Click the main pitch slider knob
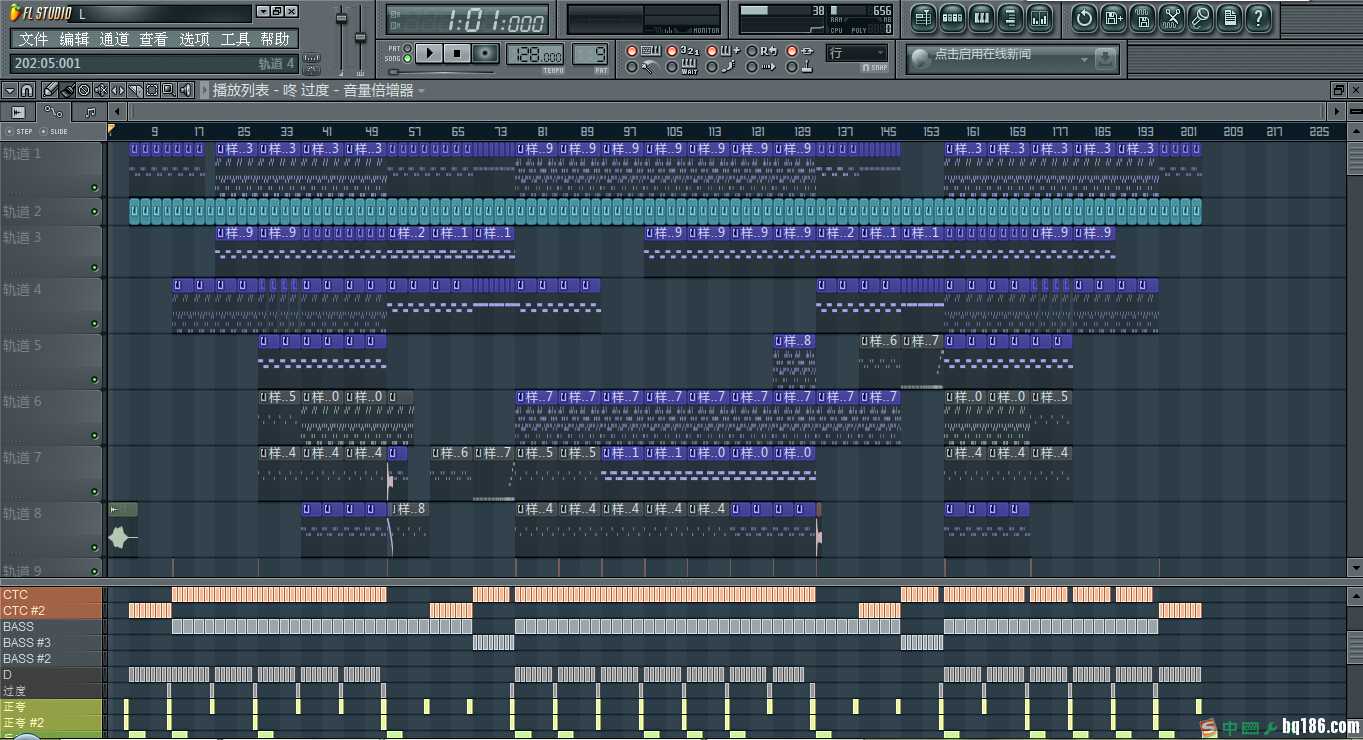The width and height of the screenshot is (1363, 740). [x=360, y=37]
